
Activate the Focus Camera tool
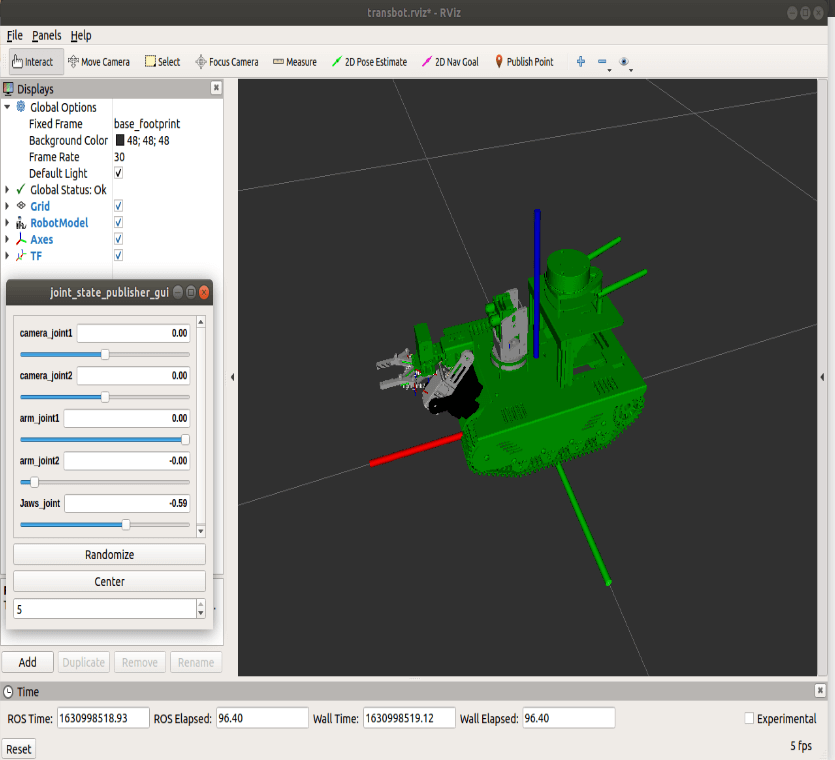coord(227,62)
